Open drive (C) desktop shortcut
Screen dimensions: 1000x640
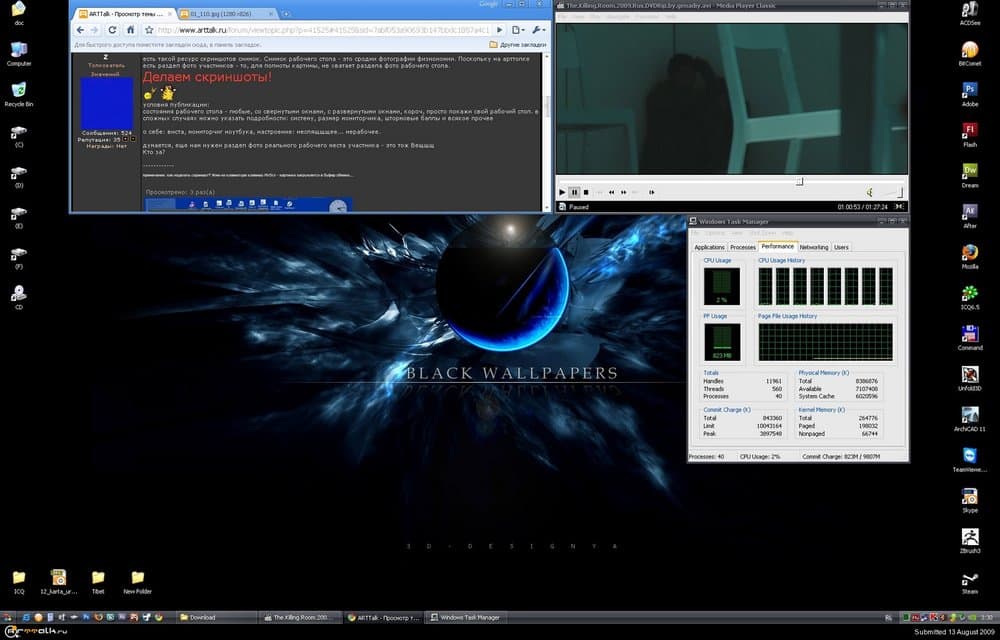point(18,135)
